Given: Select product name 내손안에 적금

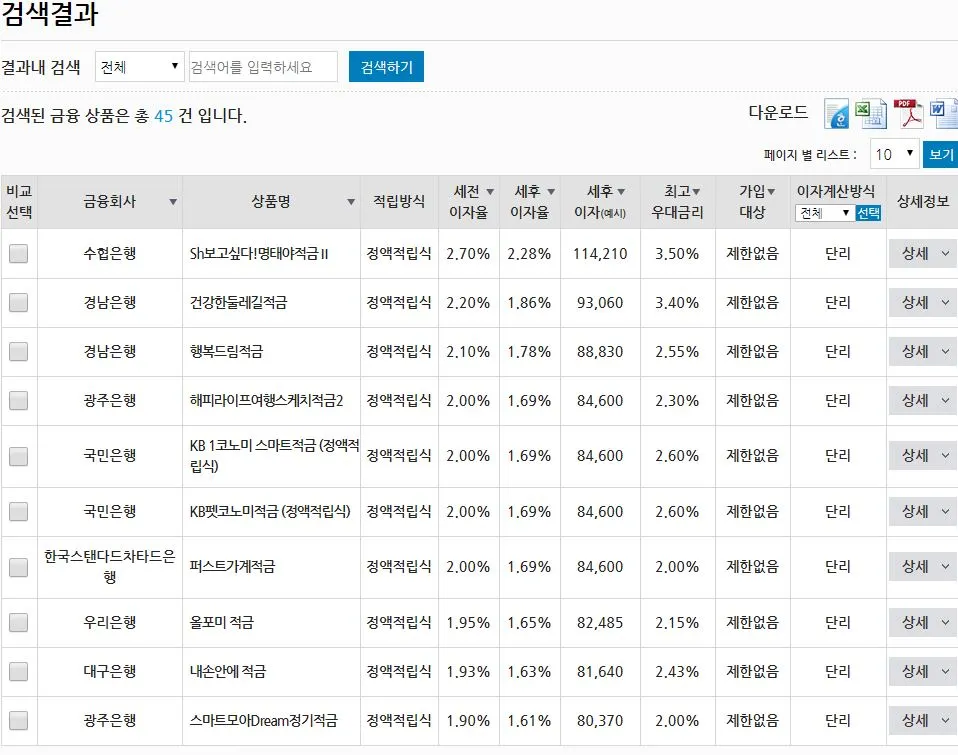Looking at the screenshot, I should (x=228, y=671).
